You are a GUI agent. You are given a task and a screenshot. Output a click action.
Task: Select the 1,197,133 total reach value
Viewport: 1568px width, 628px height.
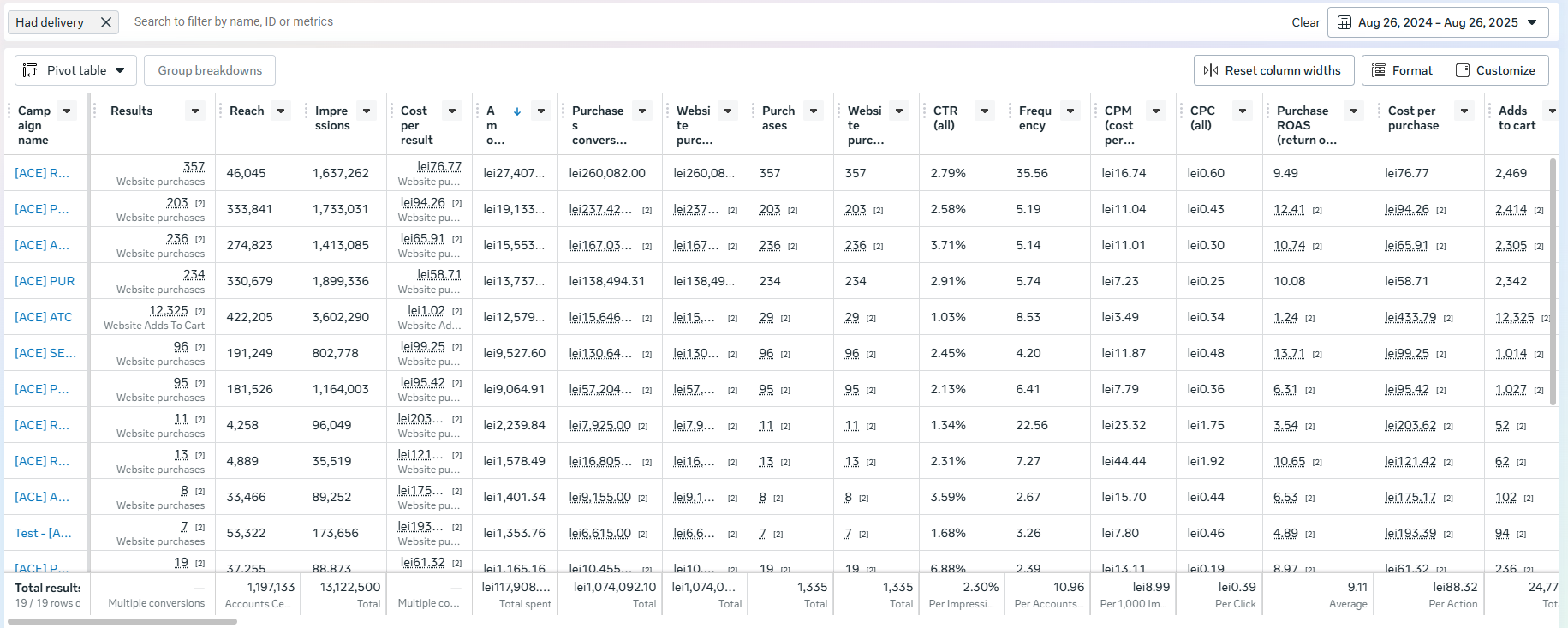(271, 587)
